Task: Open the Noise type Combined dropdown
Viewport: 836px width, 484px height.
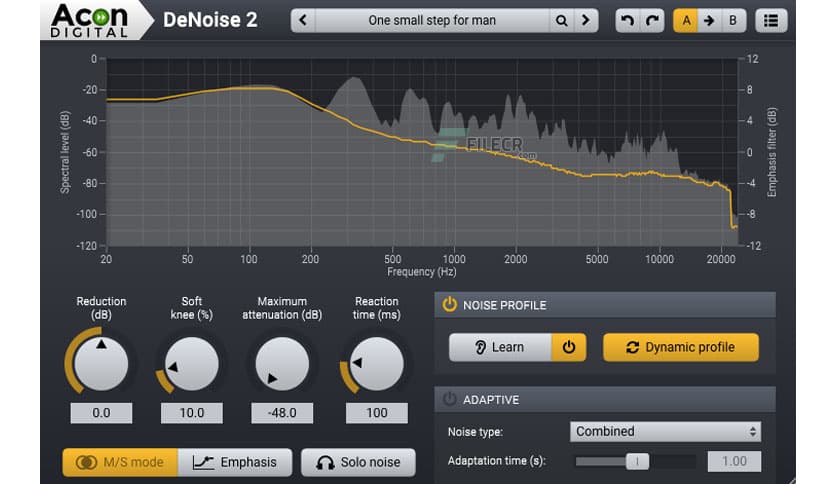Action: (x=665, y=432)
